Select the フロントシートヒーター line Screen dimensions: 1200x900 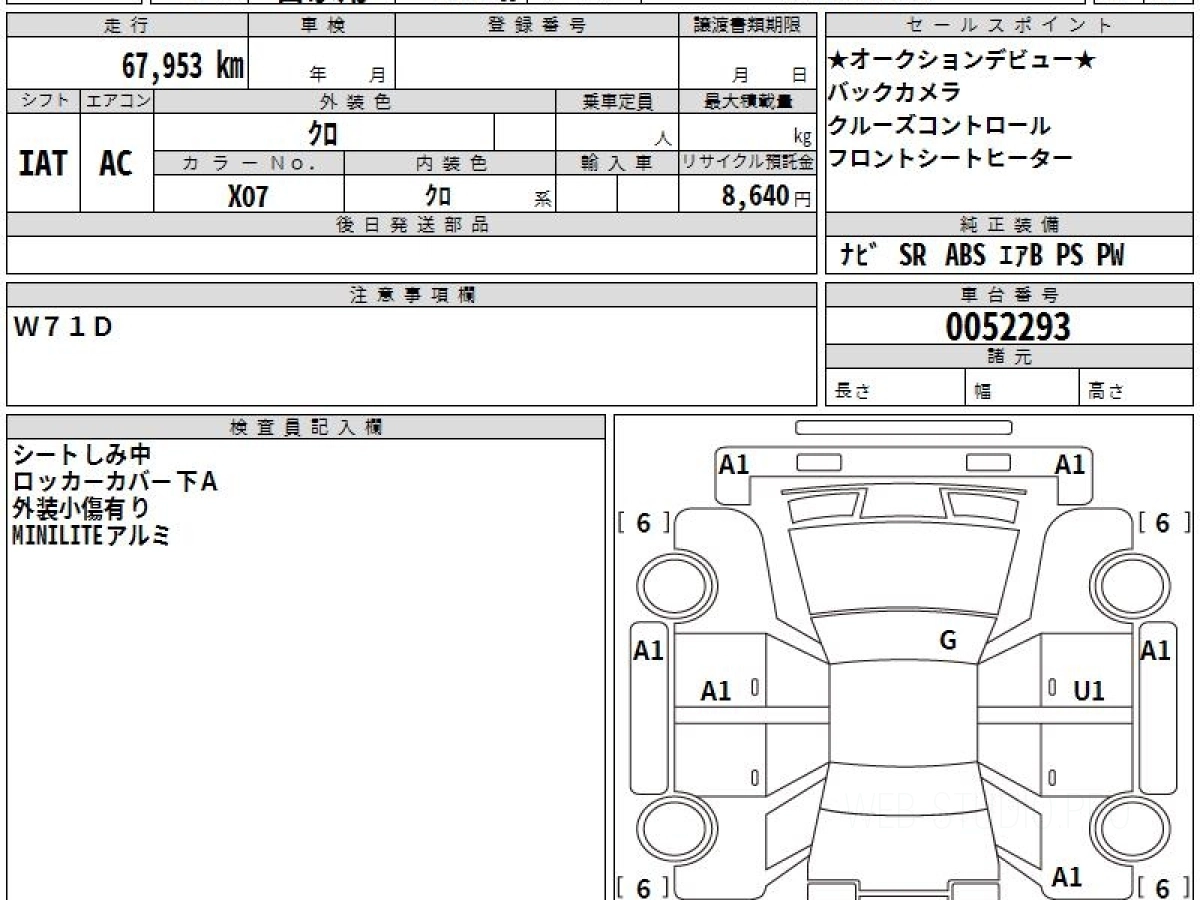tap(950, 158)
